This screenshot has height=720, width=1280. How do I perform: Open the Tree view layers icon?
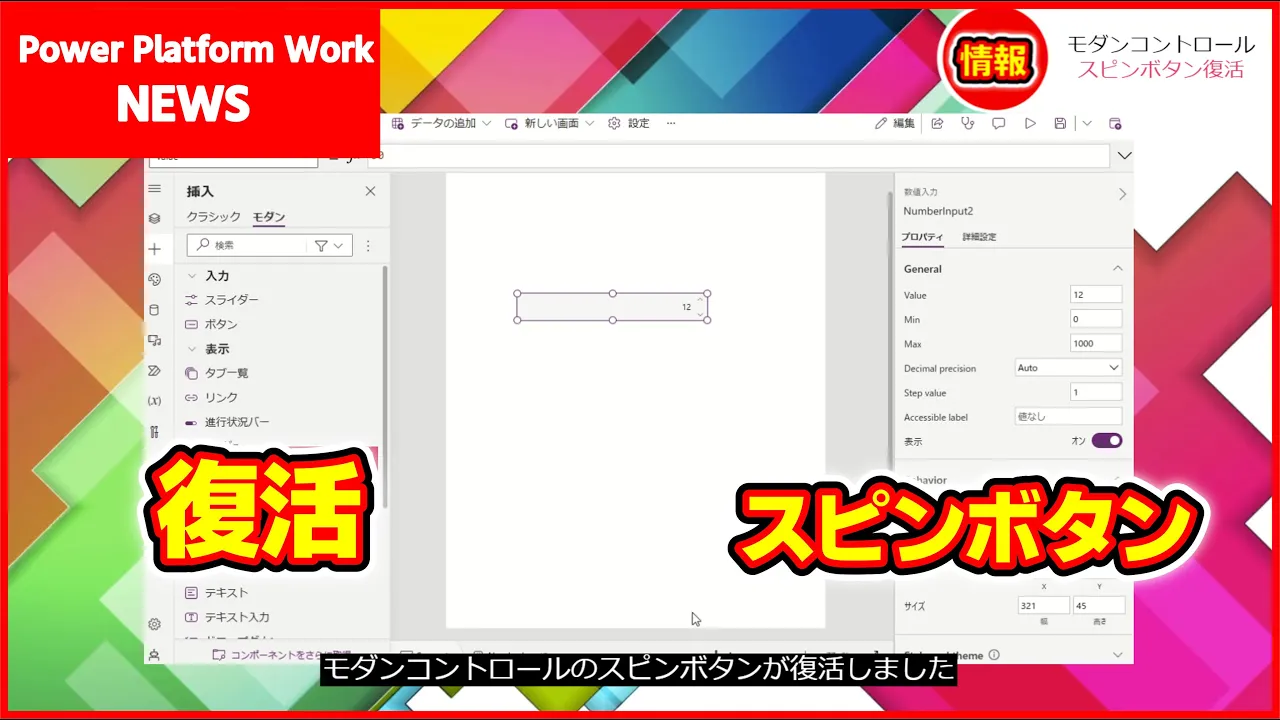click(x=154, y=218)
